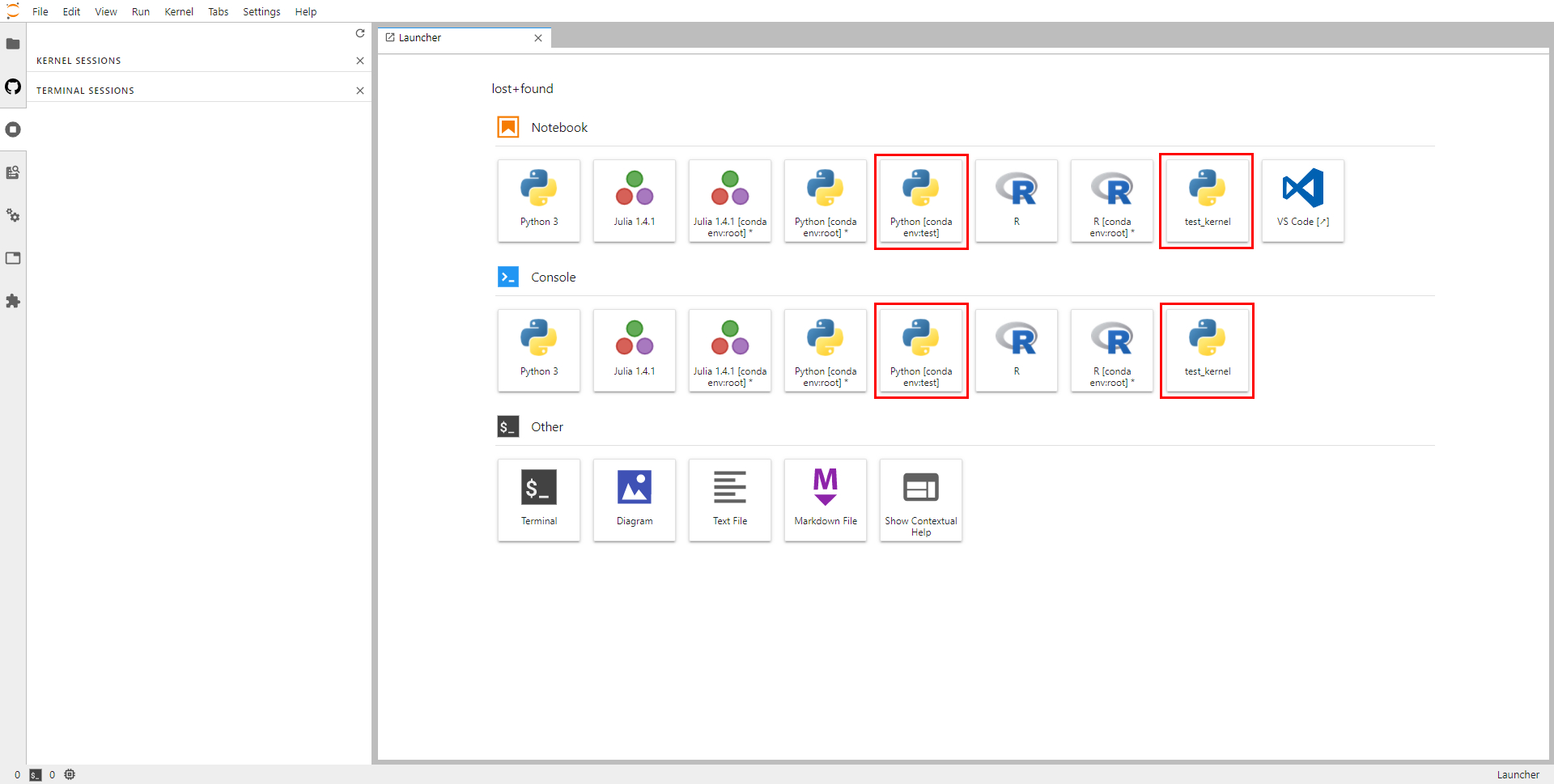Refresh the running sessions list
This screenshot has width=1554, height=784.
pos(360,33)
